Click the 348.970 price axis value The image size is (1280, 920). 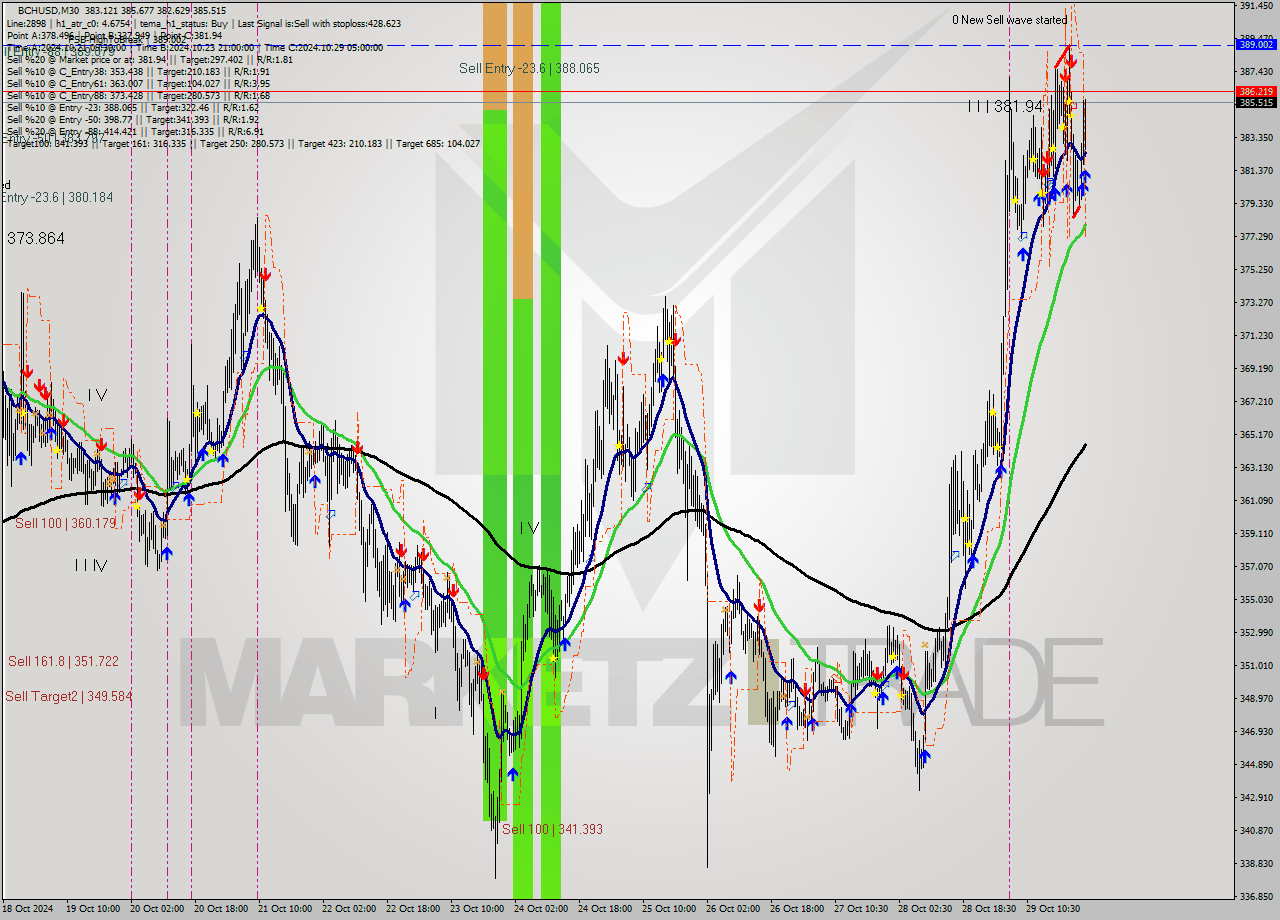coord(1256,698)
